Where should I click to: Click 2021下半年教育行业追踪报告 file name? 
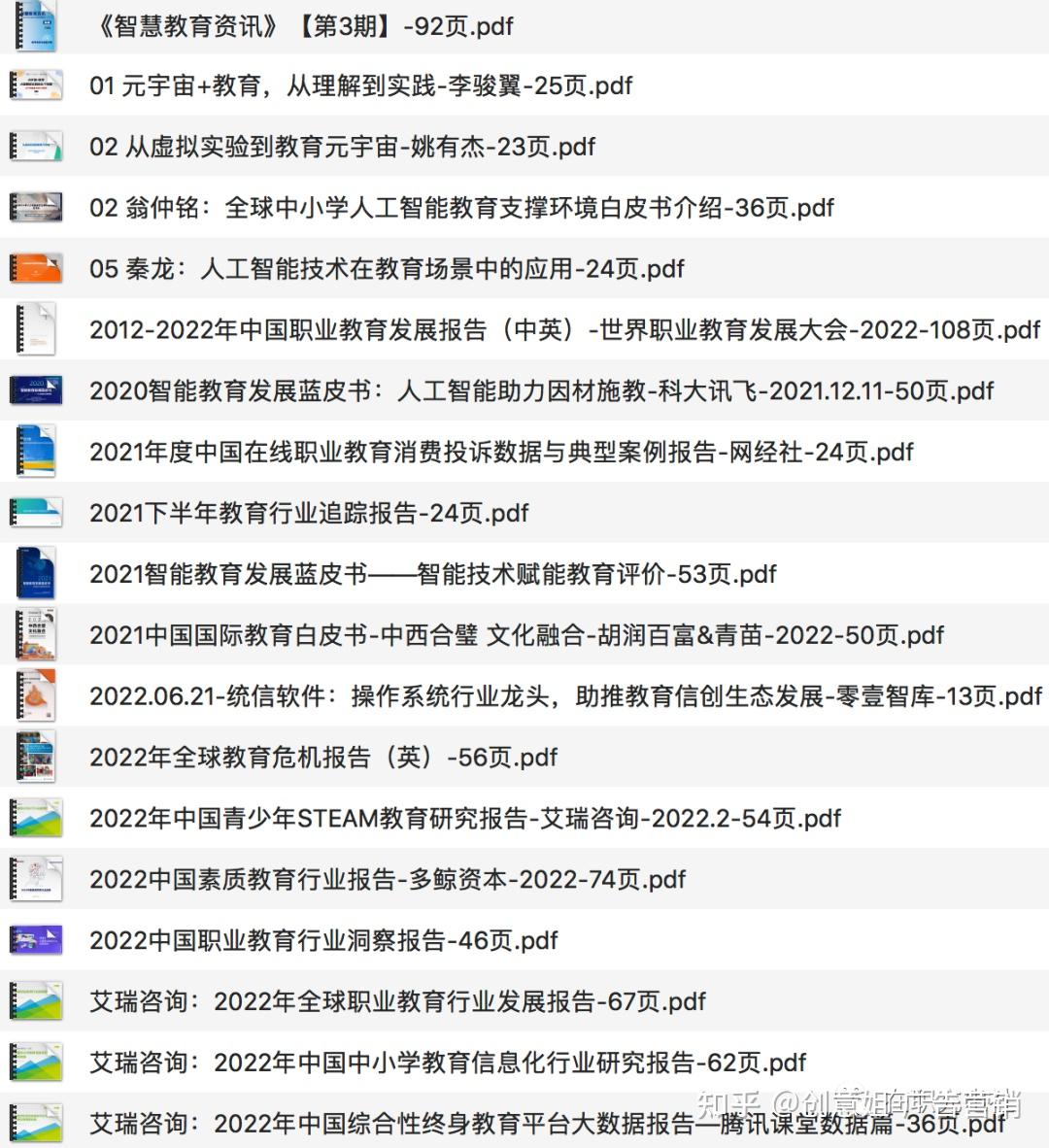click(309, 513)
